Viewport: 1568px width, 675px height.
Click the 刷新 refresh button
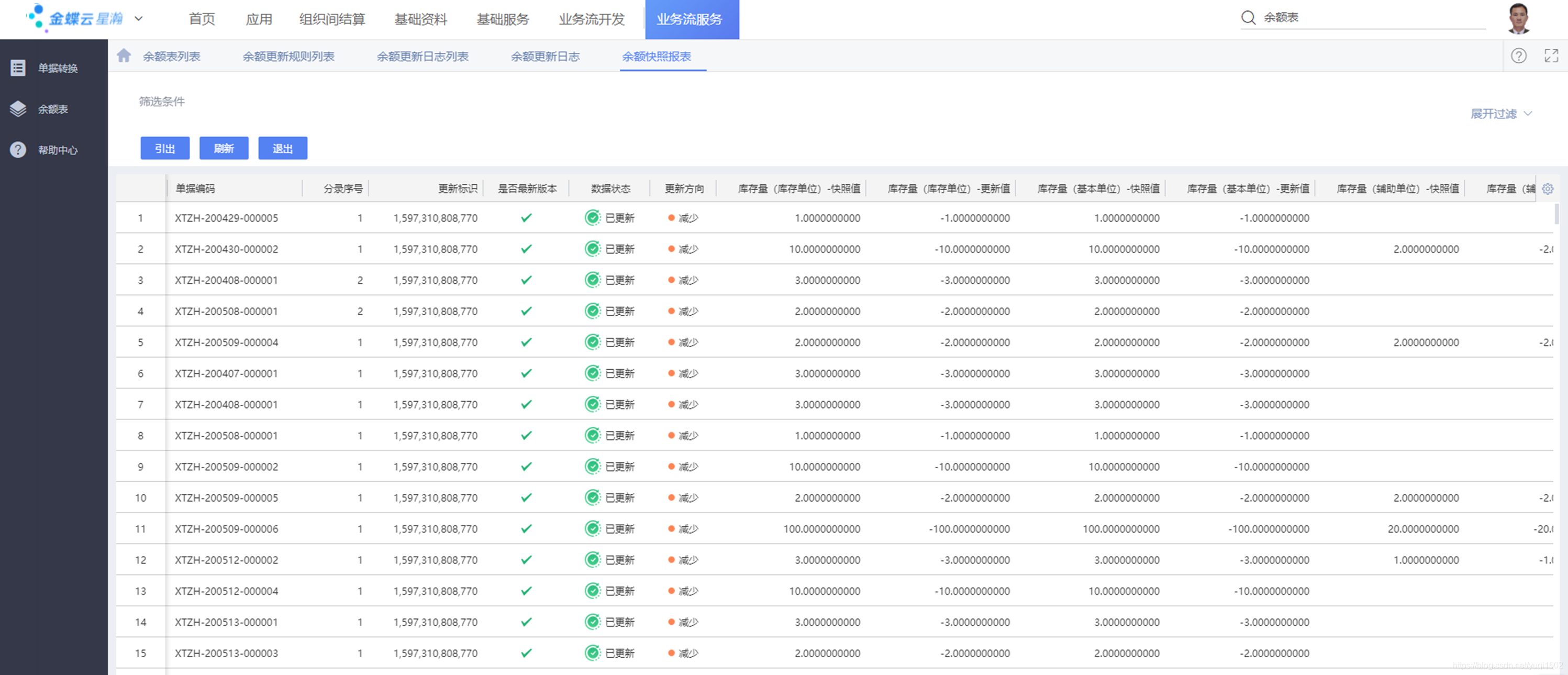click(224, 149)
